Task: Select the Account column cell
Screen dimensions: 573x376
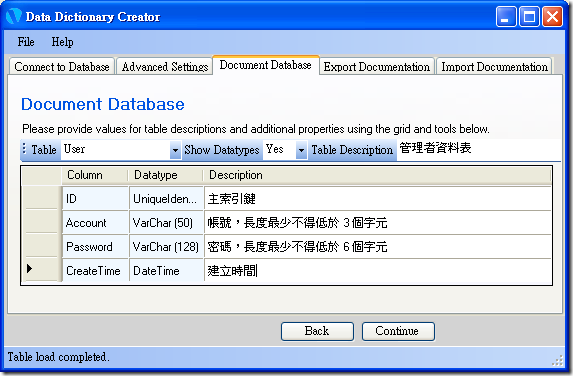Action: [x=95, y=223]
